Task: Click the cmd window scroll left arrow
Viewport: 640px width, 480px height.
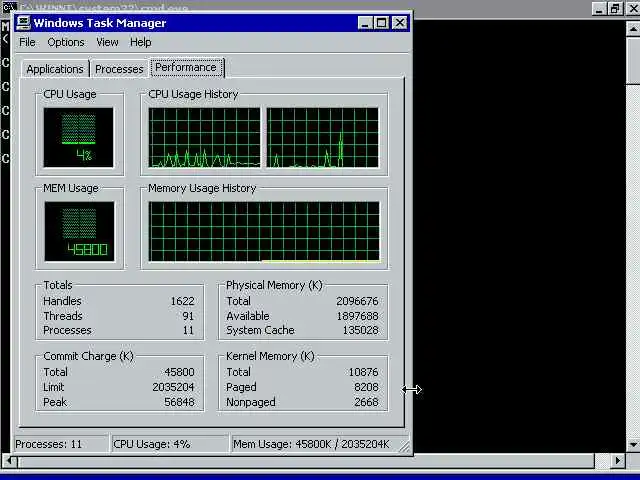Action: [x=9, y=461]
